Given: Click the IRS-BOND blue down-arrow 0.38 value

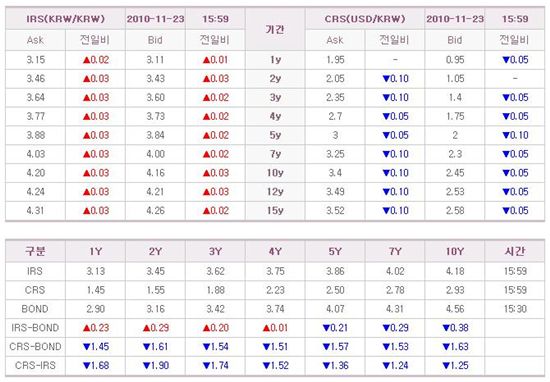Looking at the screenshot, I should 455,328.
